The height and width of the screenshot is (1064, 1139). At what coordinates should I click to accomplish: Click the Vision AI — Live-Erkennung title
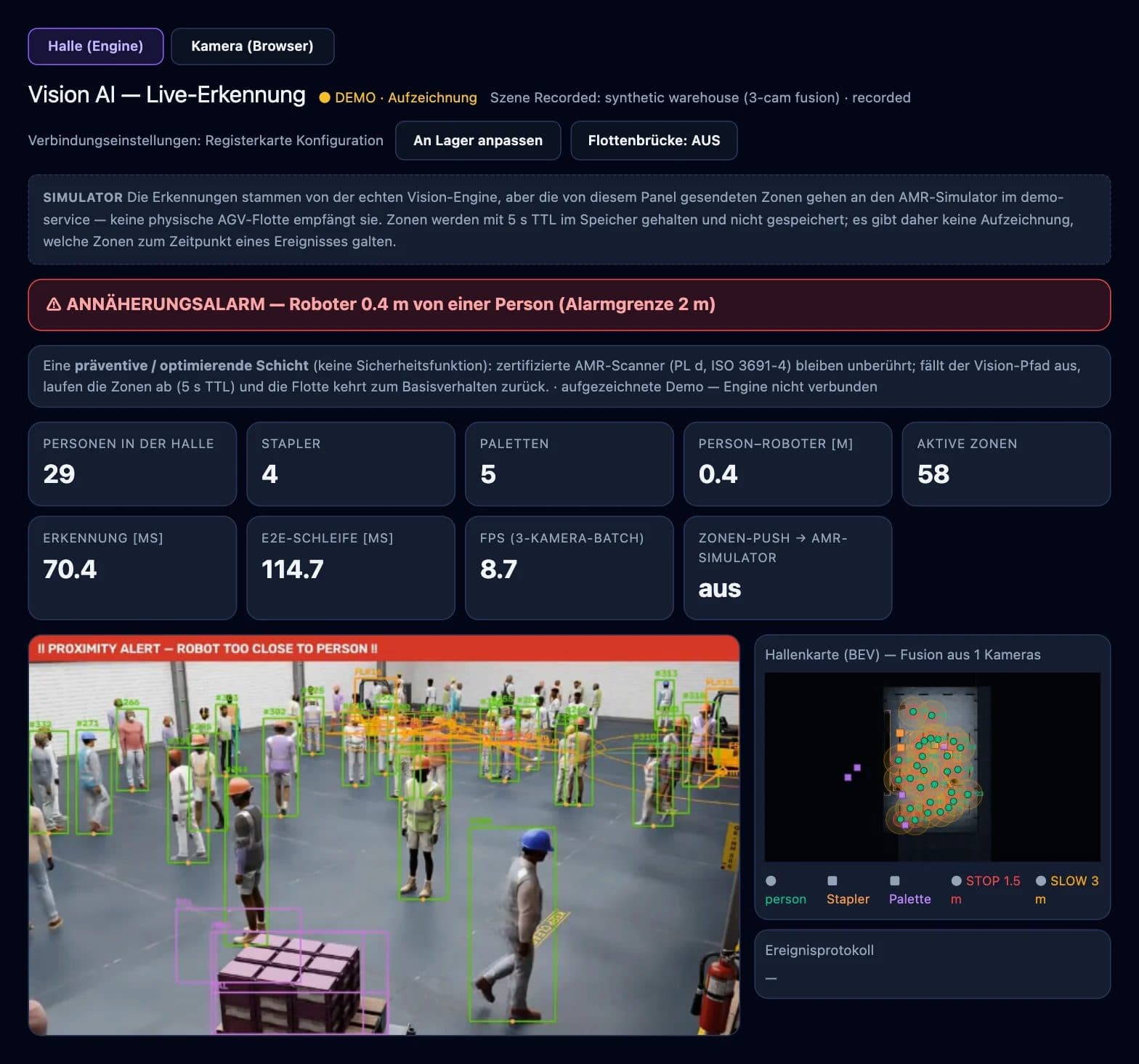[167, 94]
